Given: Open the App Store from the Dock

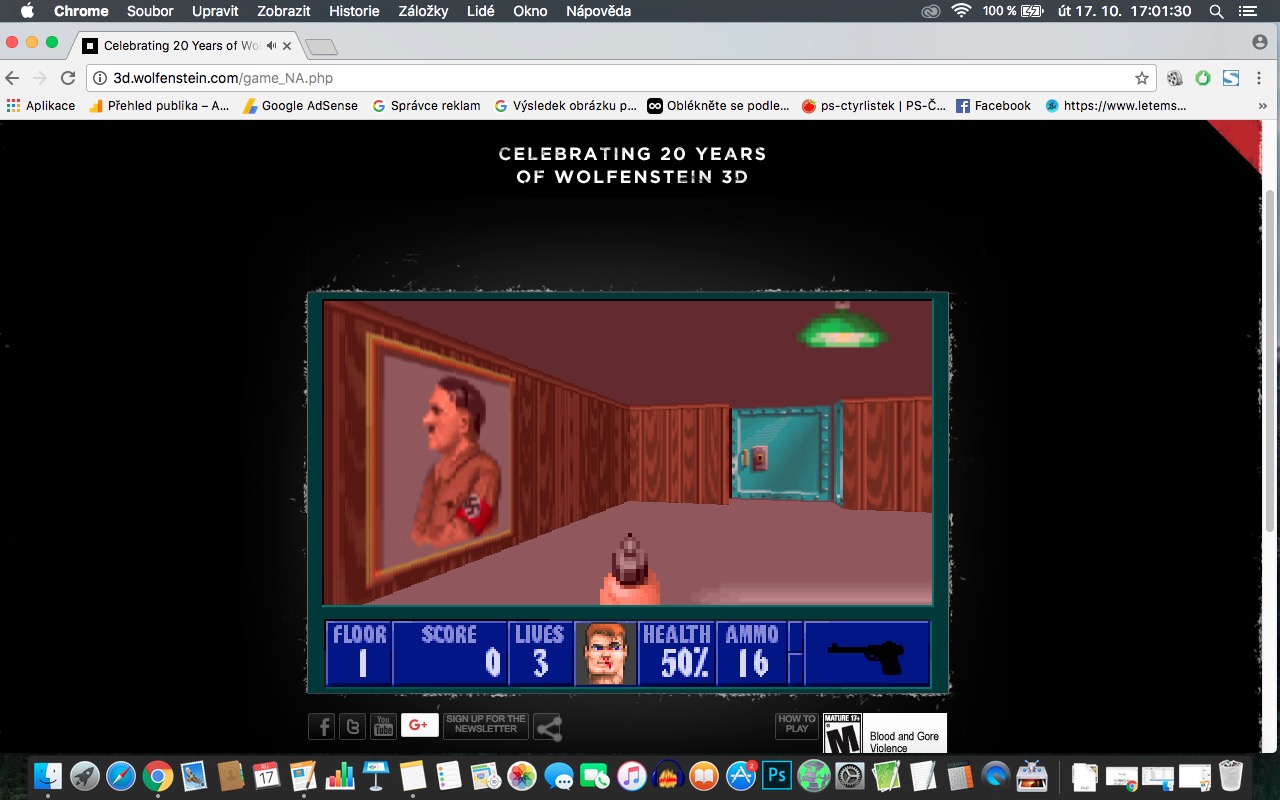Looking at the screenshot, I should point(740,776).
